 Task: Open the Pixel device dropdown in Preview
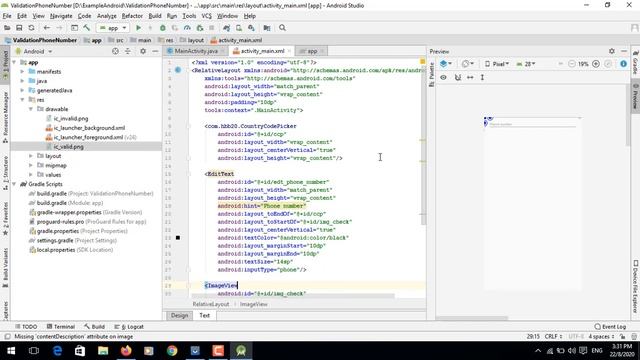497,64
